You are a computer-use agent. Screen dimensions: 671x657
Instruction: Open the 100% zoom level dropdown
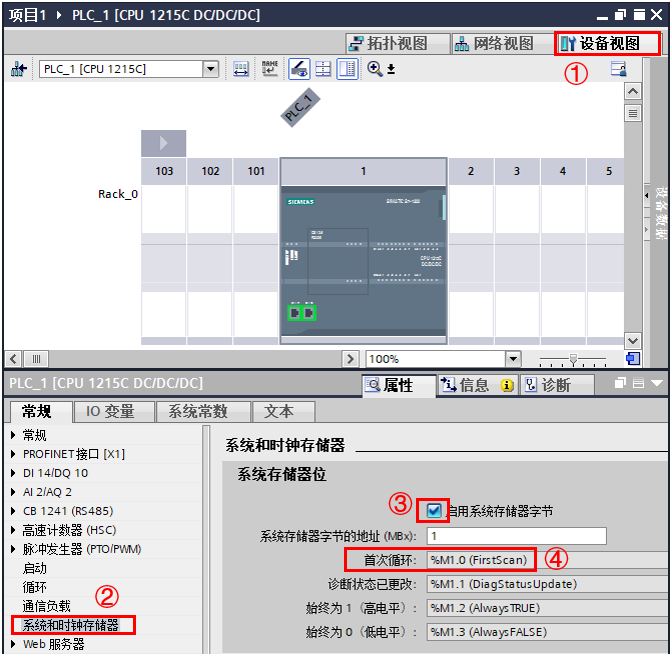[x=513, y=359]
